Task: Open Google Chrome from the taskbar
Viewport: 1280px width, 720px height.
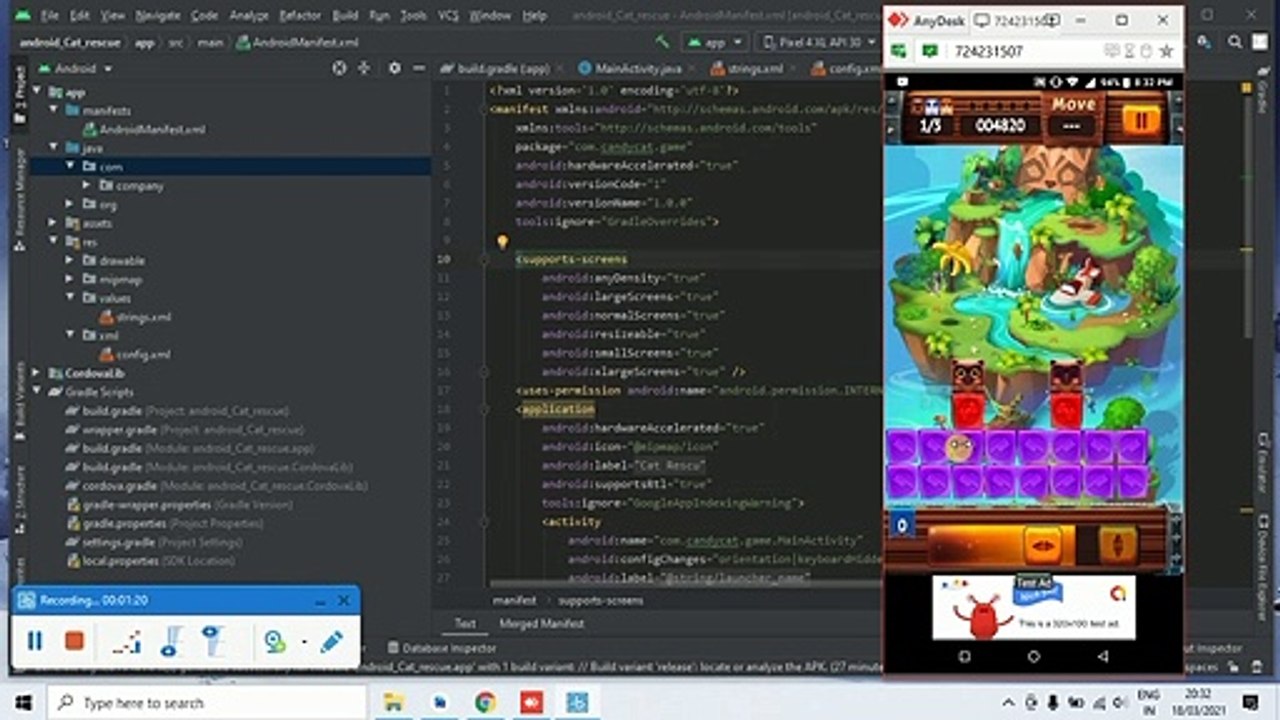Action: click(485, 702)
